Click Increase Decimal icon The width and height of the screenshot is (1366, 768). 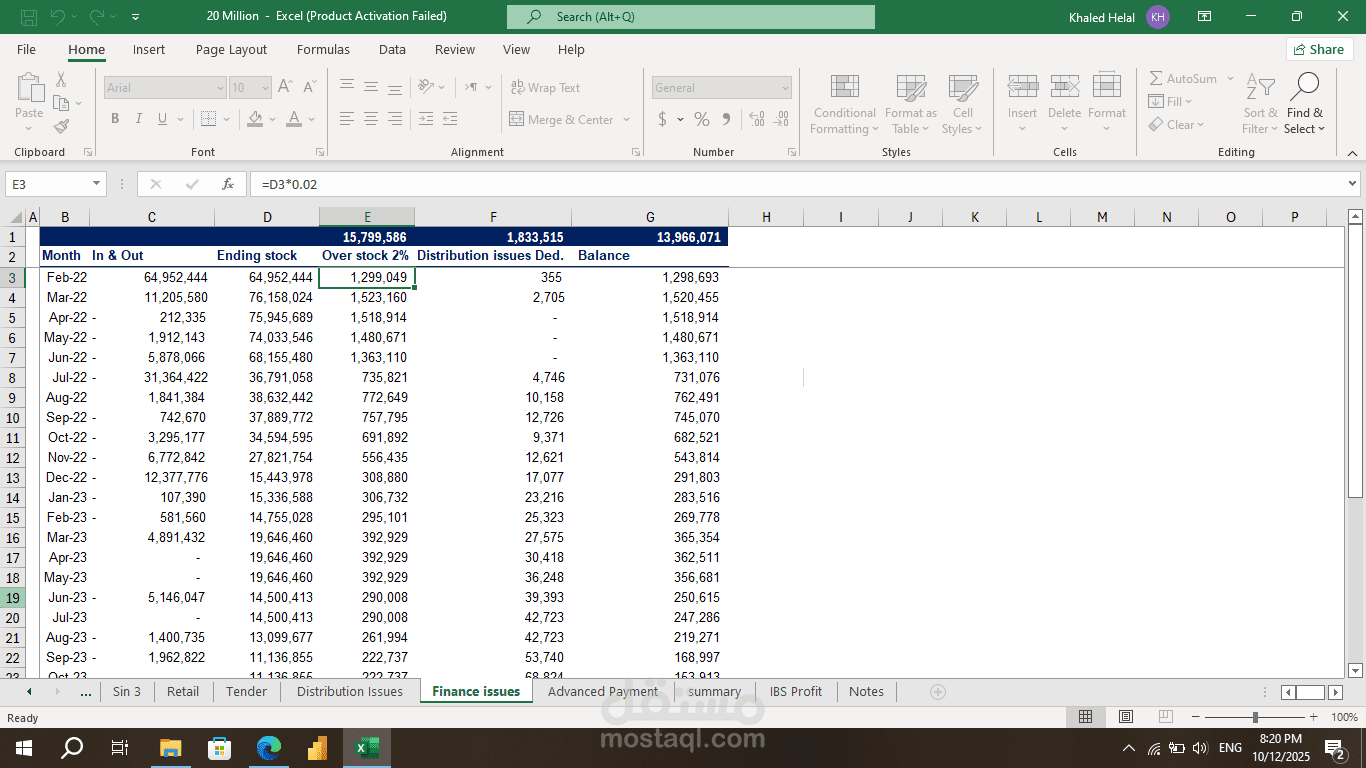757,119
